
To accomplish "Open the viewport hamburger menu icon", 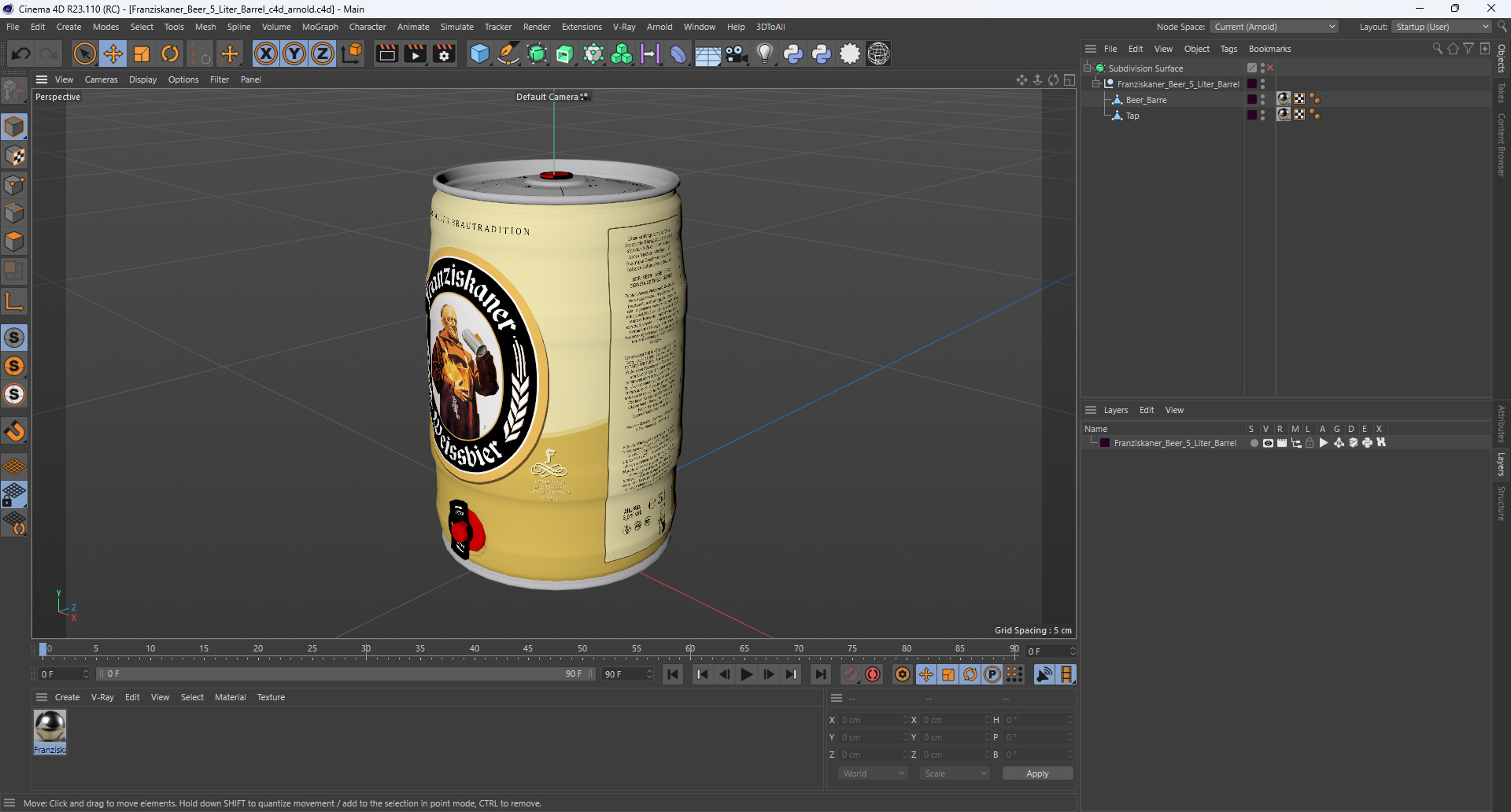I will [42, 79].
